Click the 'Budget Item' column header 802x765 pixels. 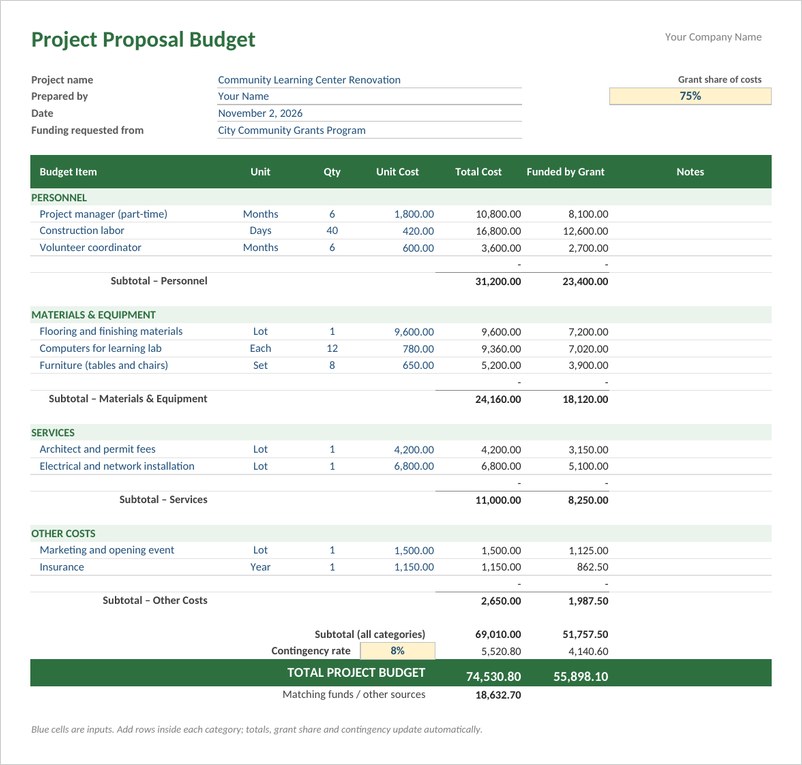[68, 172]
